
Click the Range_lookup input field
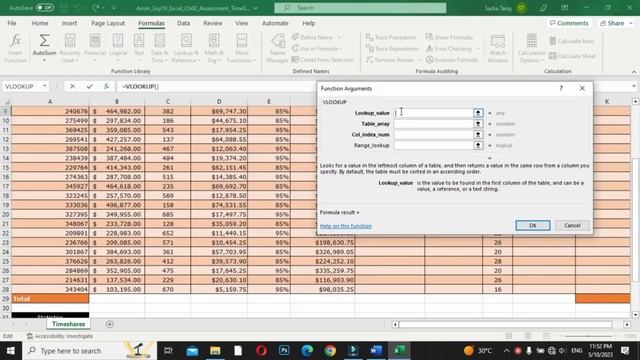[x=433, y=145]
